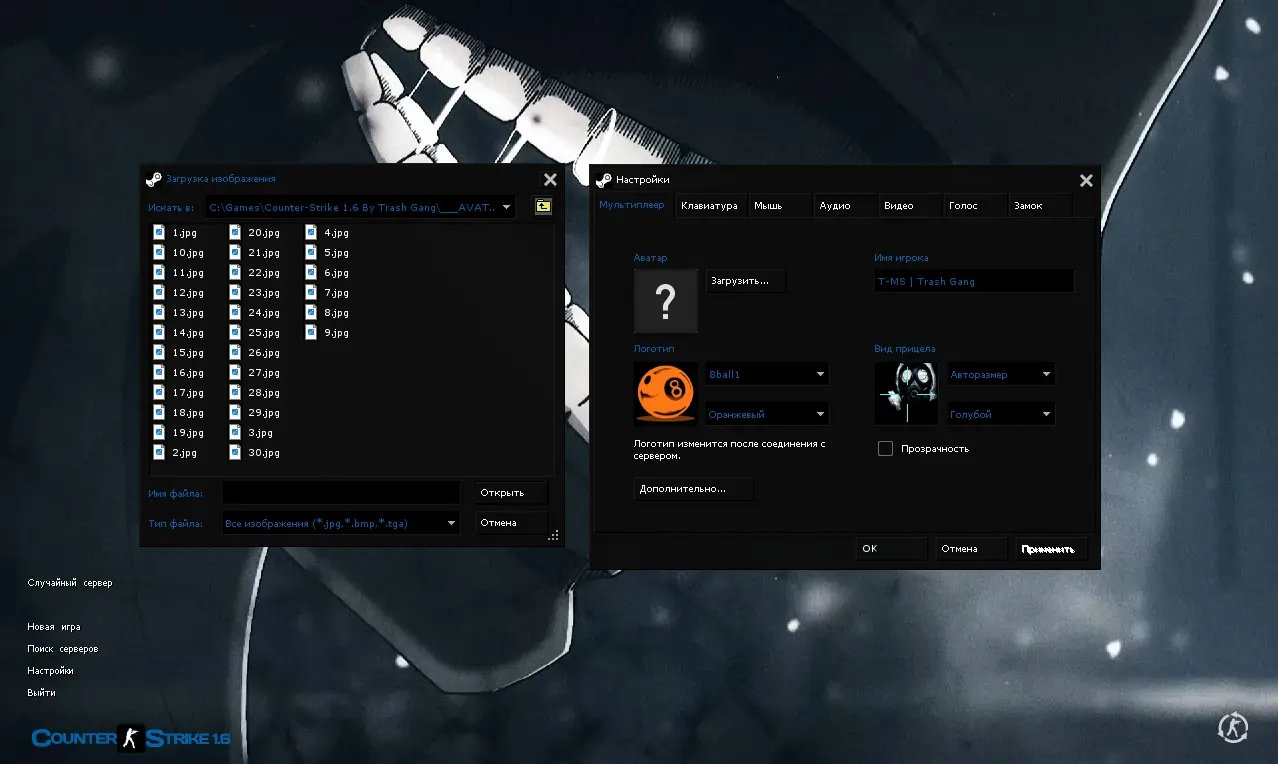Viewport: 1278px width, 764px height.
Task: Click the crosshair preview image
Action: (906, 393)
